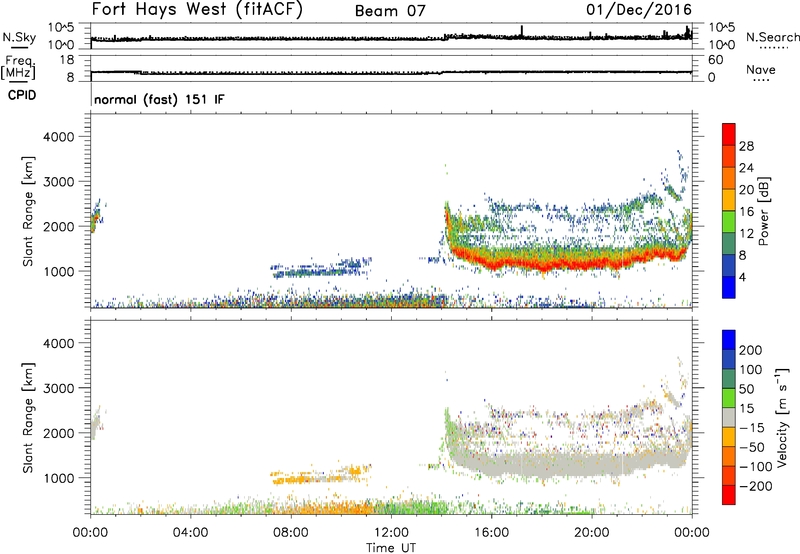Click the "60" tick on Nave axis
This screenshot has height=554, width=800.
point(715,60)
